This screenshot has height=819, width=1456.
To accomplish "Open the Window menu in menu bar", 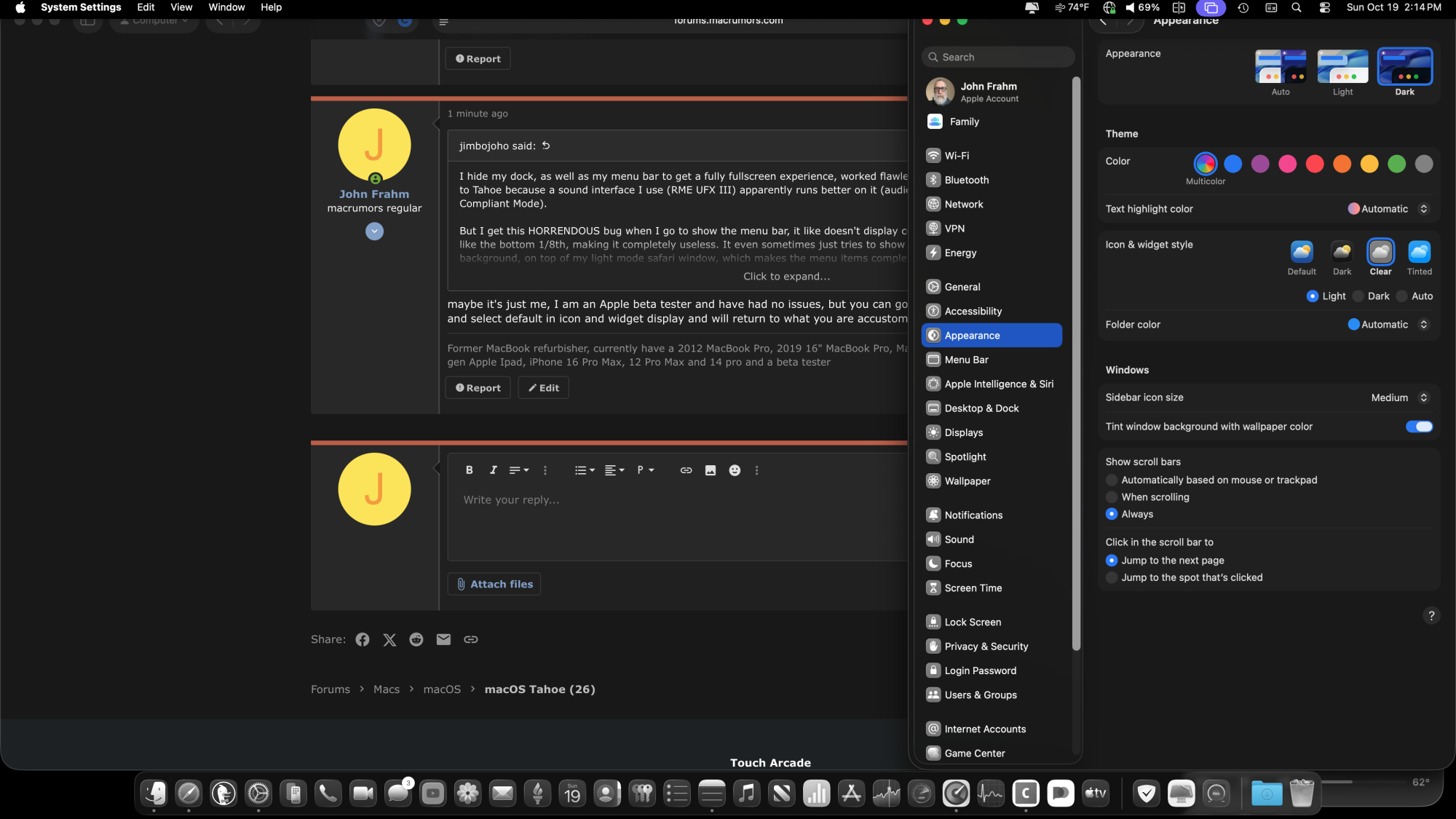I will [x=226, y=7].
